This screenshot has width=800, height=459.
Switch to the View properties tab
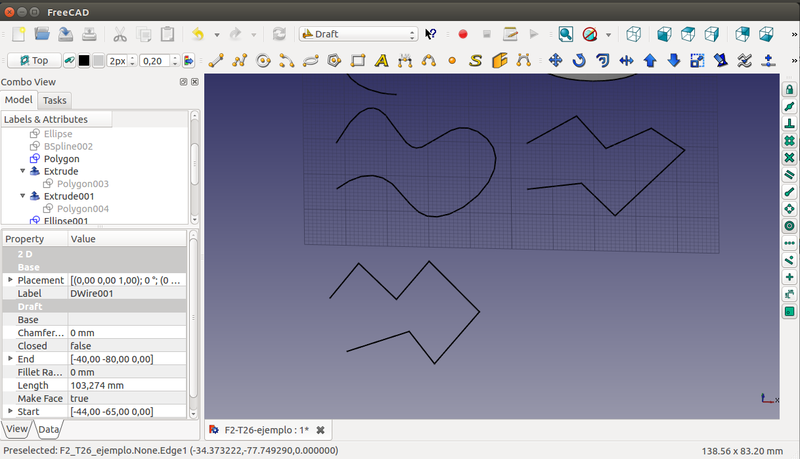17,429
